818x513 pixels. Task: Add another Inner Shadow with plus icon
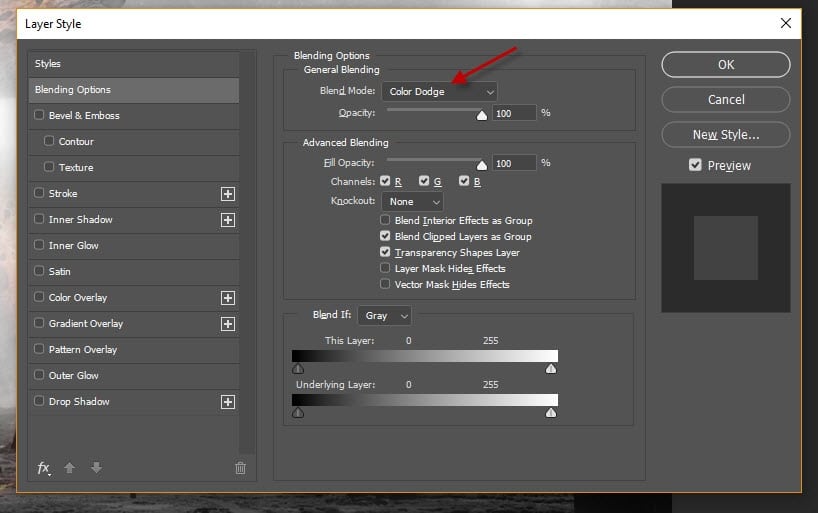pos(228,220)
